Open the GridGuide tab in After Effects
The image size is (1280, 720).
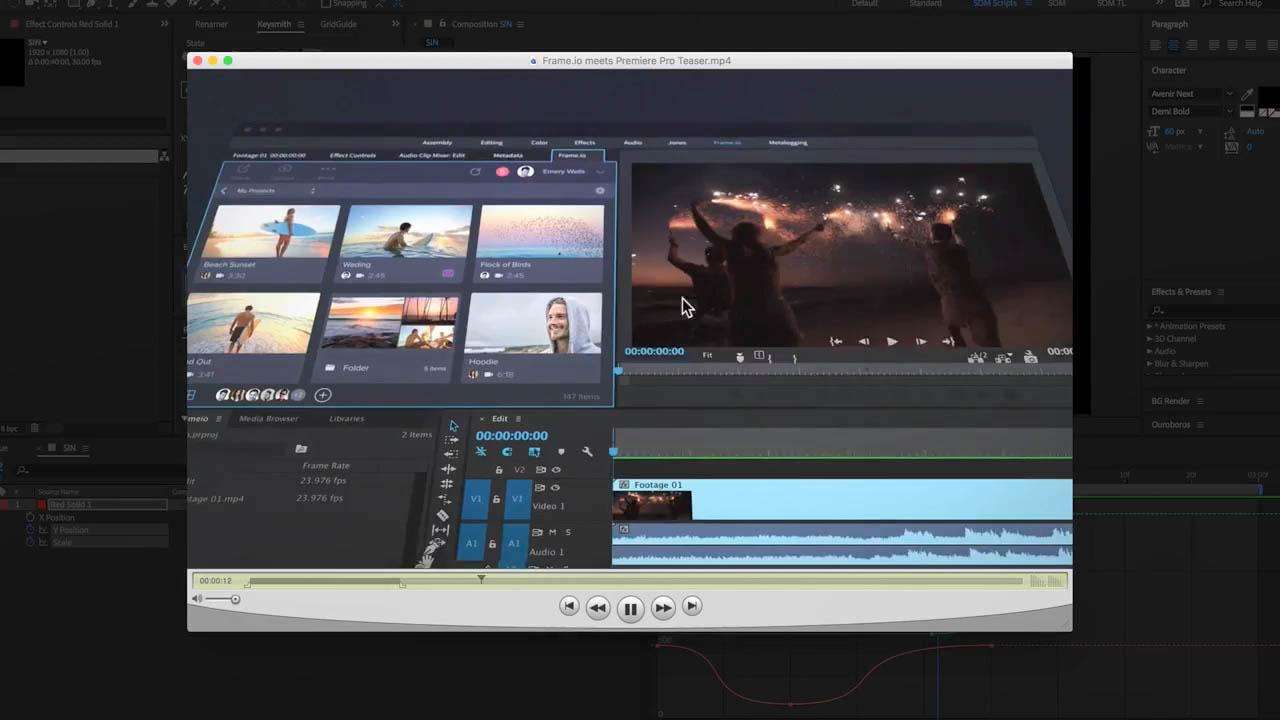pyautogui.click(x=338, y=24)
